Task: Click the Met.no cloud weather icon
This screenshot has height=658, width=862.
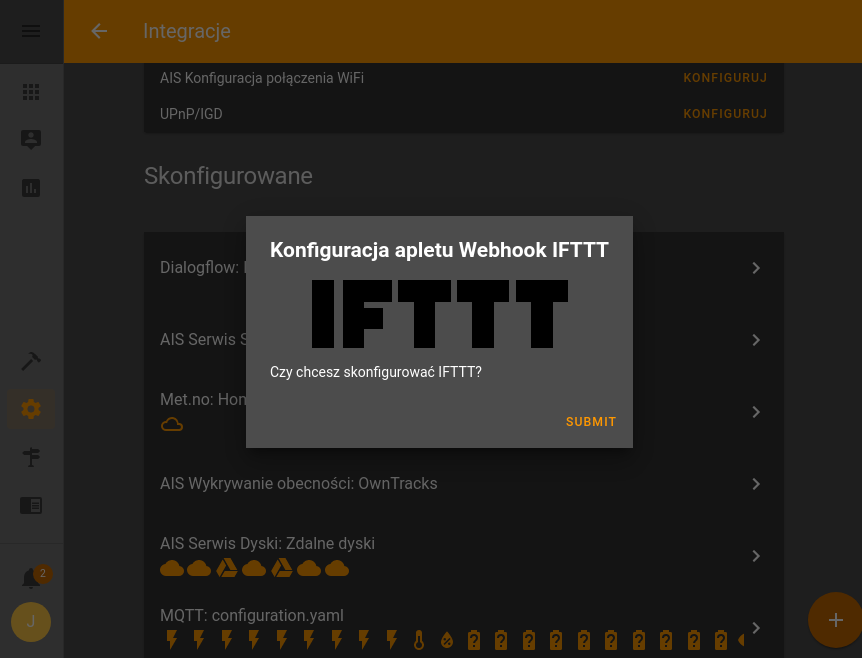Action: 172,424
